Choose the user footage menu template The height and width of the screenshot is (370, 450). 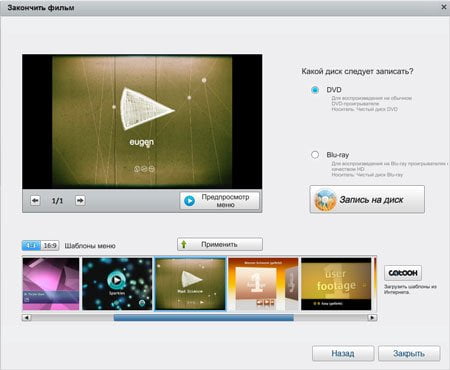pos(336,284)
